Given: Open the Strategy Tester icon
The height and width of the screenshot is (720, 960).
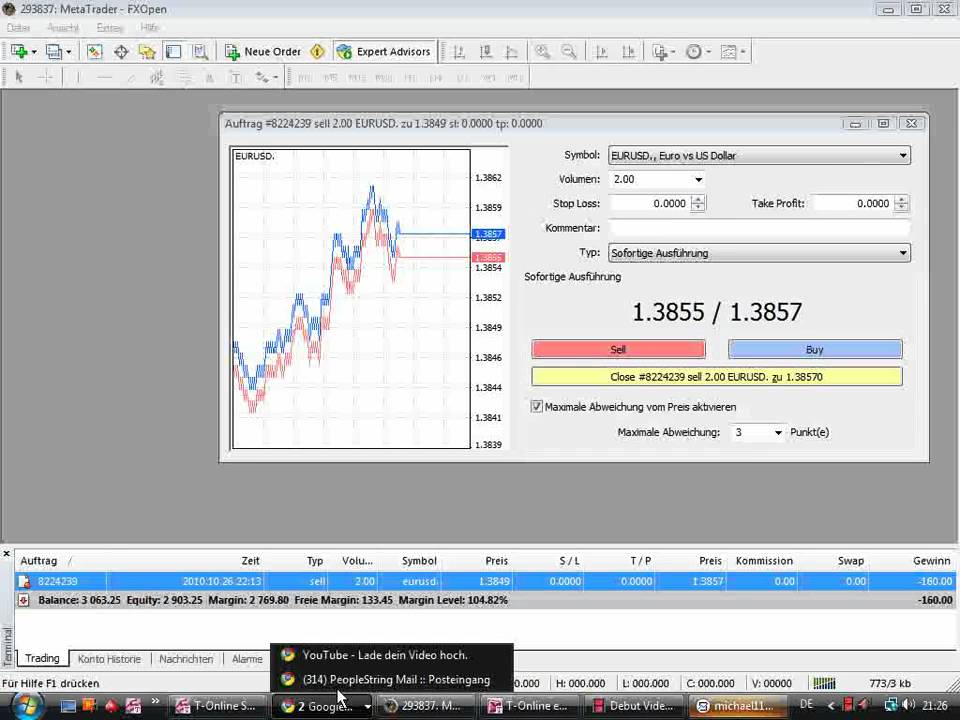Looking at the screenshot, I should point(200,52).
